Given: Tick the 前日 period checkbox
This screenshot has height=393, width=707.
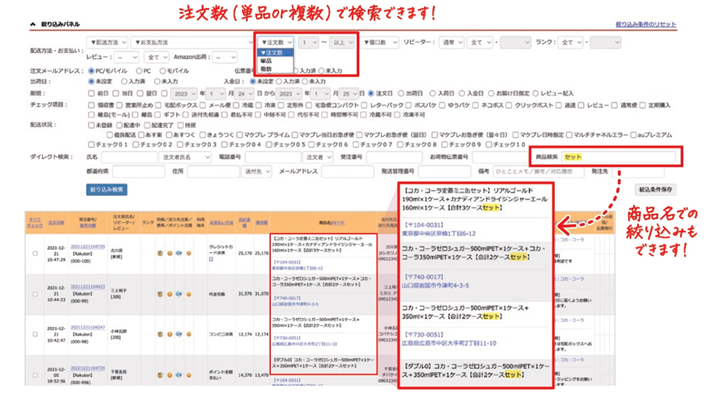Looking at the screenshot, I should coord(92,93).
